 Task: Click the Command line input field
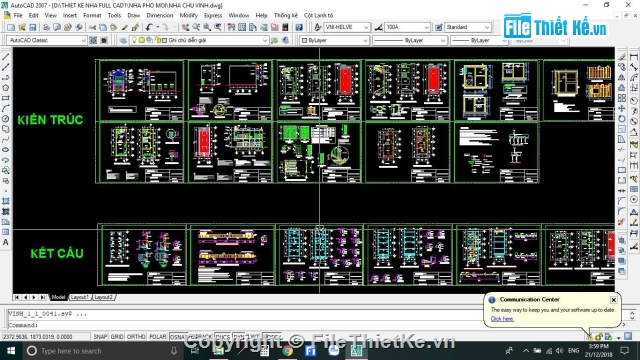click(x=314, y=325)
